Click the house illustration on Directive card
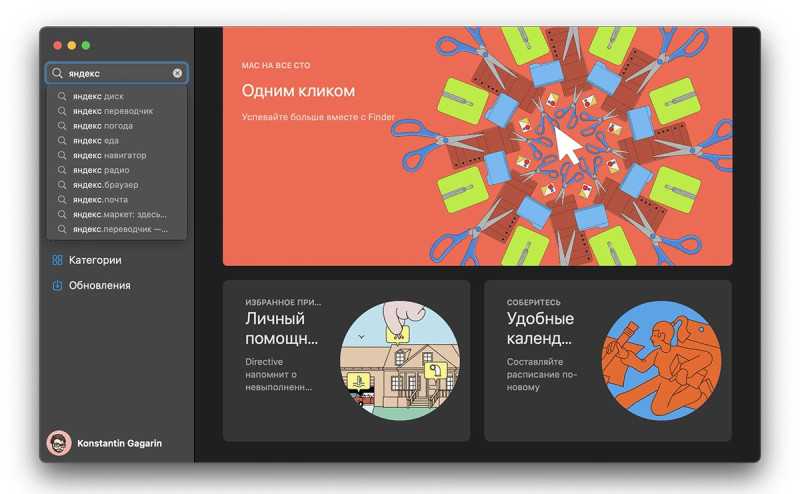Image resolution: width=800 pixels, height=494 pixels. (x=400, y=360)
